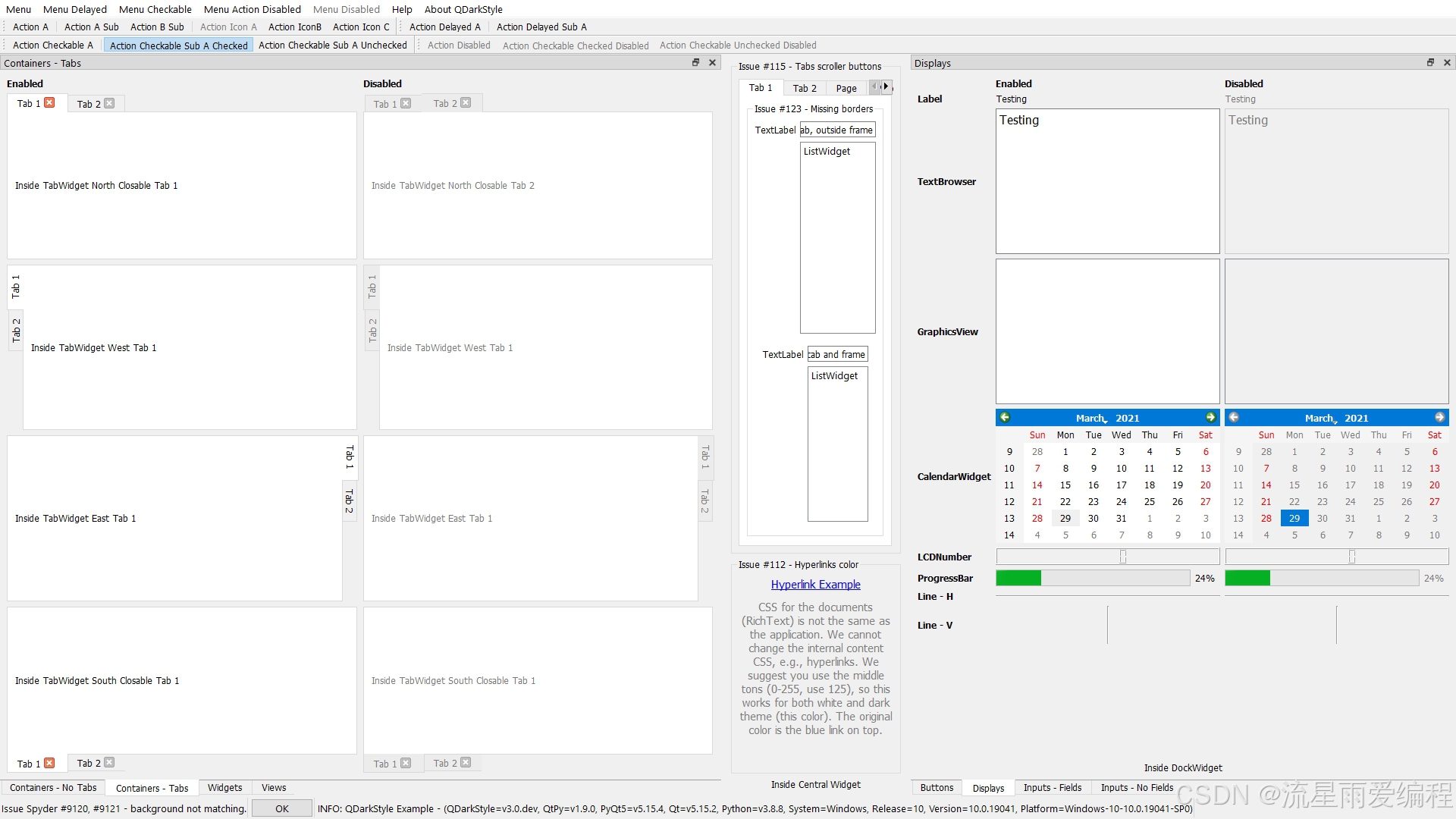The height and width of the screenshot is (819, 1456).
Task: Open the Menu Checkable menu
Action: coord(155,9)
